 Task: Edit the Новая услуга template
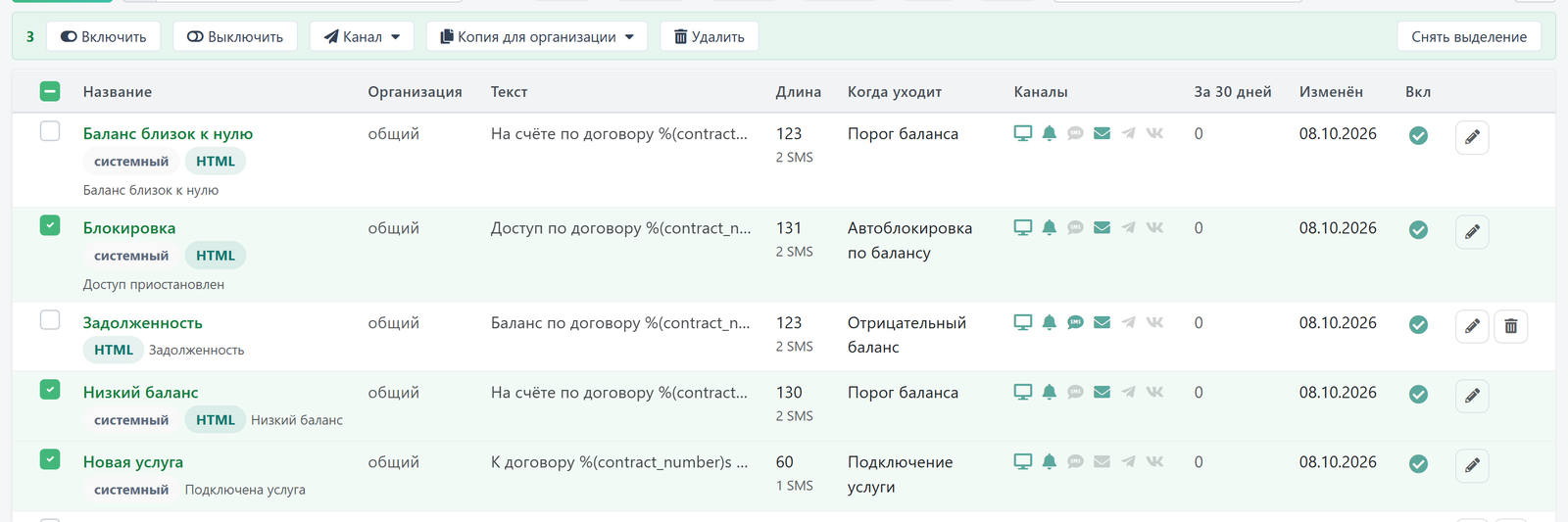tap(1472, 465)
